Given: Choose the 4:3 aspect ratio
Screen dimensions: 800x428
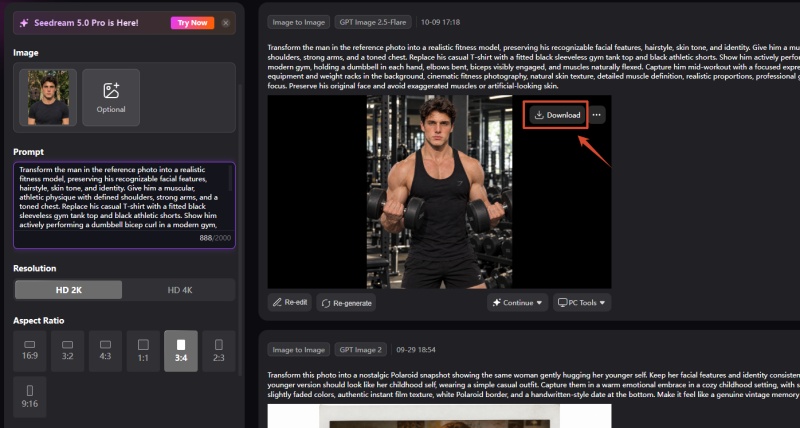Looking at the screenshot, I should click(x=105, y=351).
